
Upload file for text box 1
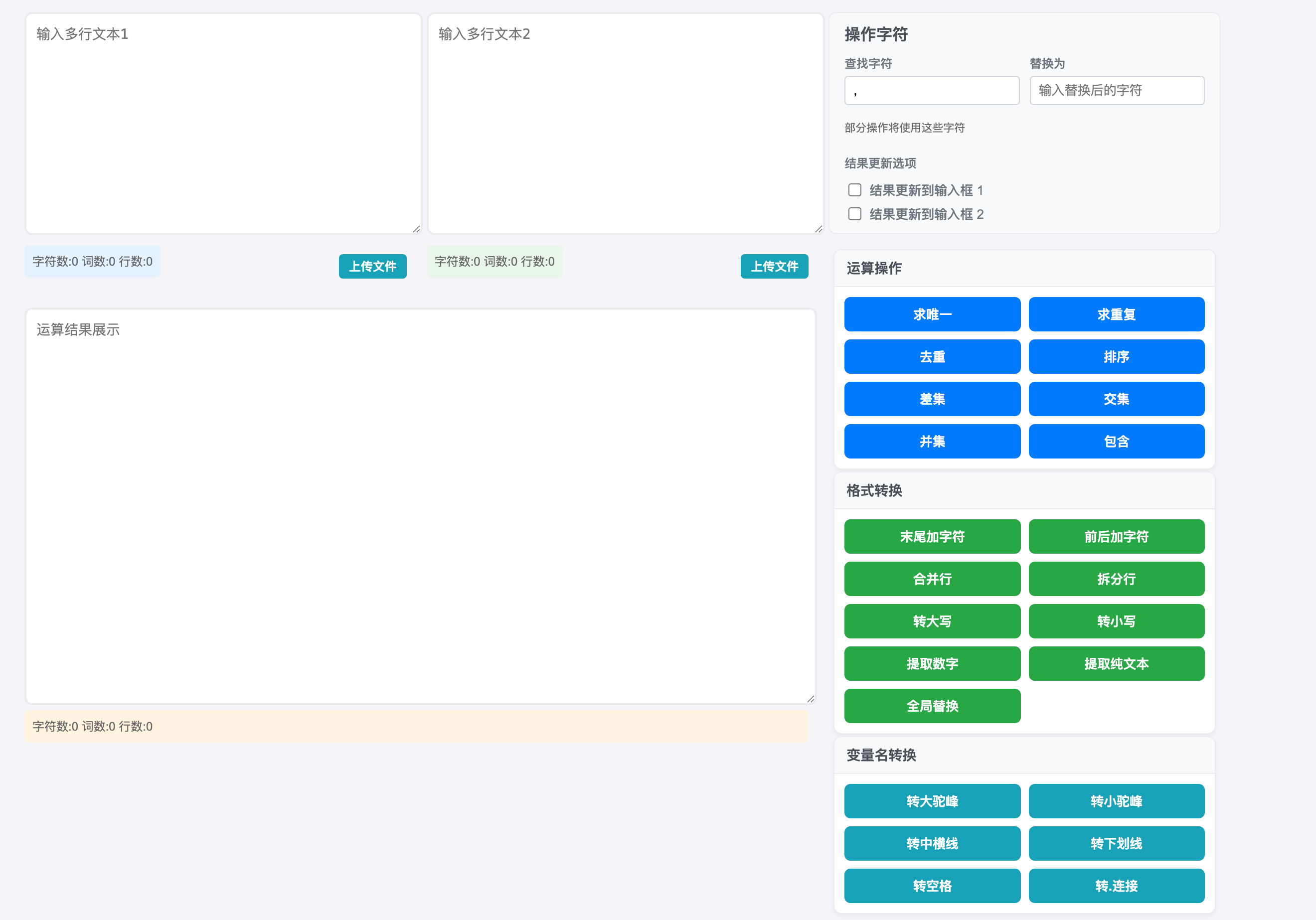point(372,267)
